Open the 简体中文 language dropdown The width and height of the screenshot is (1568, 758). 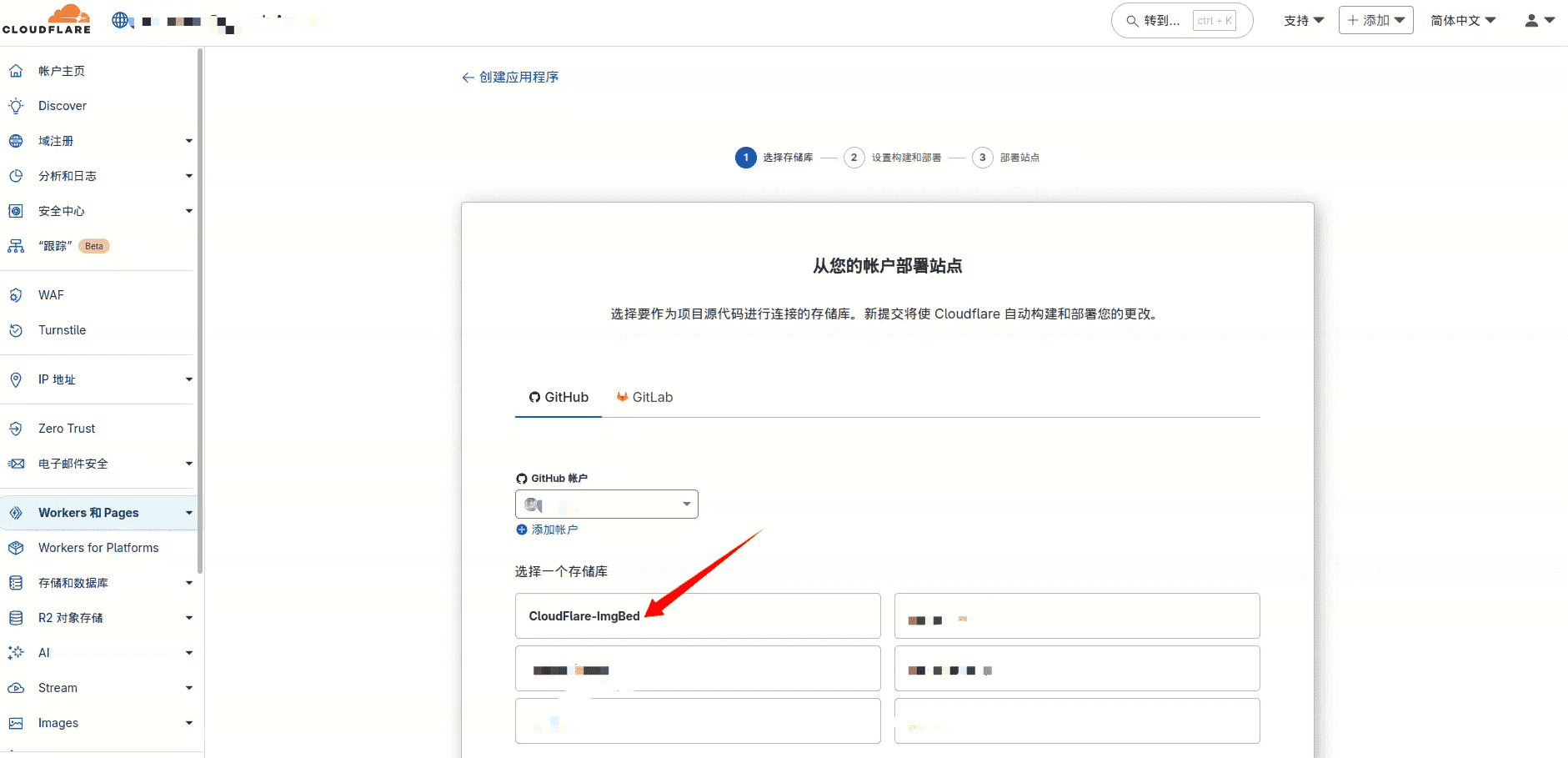(1463, 21)
